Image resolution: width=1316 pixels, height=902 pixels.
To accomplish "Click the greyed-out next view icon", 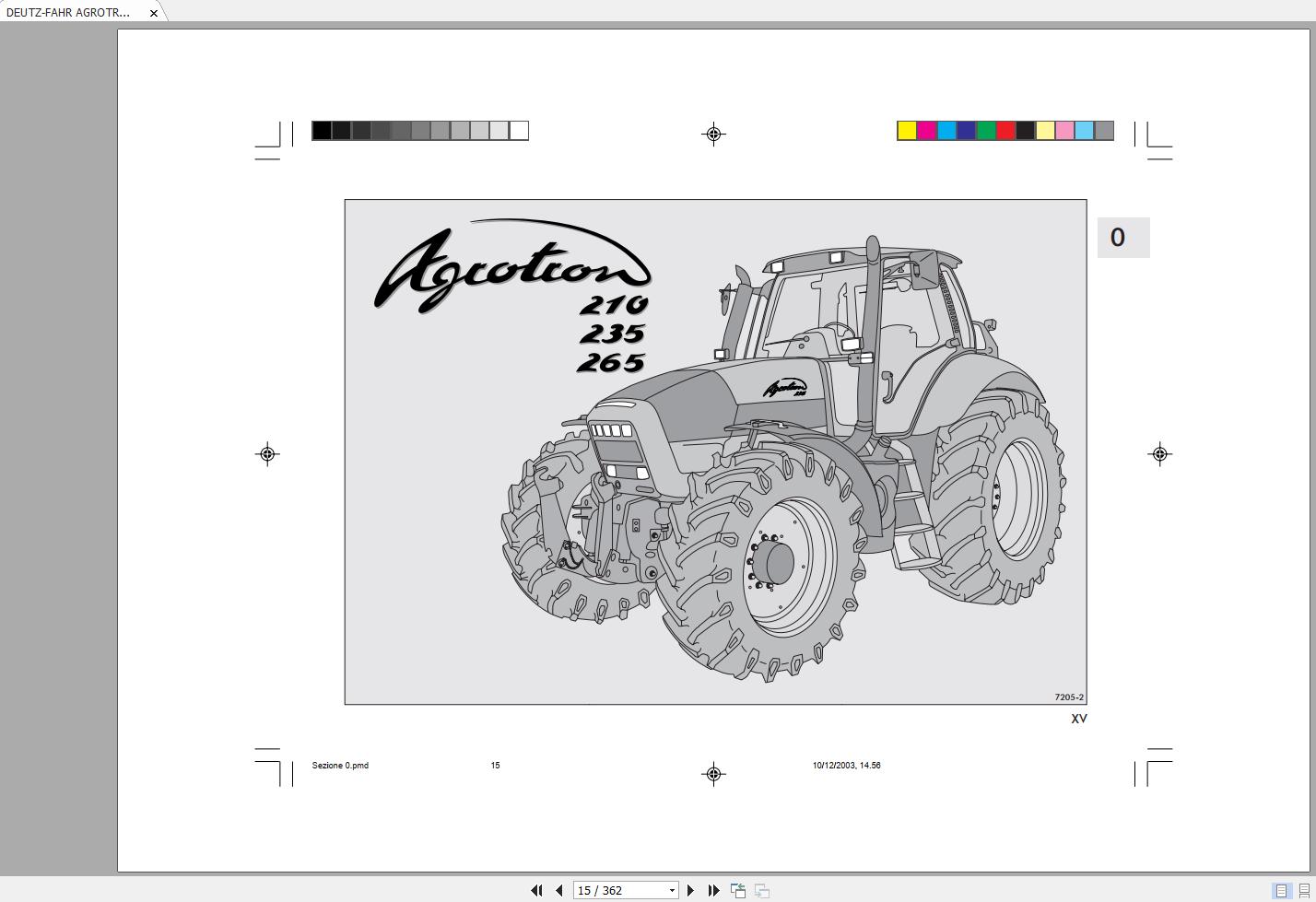I will coord(762,890).
